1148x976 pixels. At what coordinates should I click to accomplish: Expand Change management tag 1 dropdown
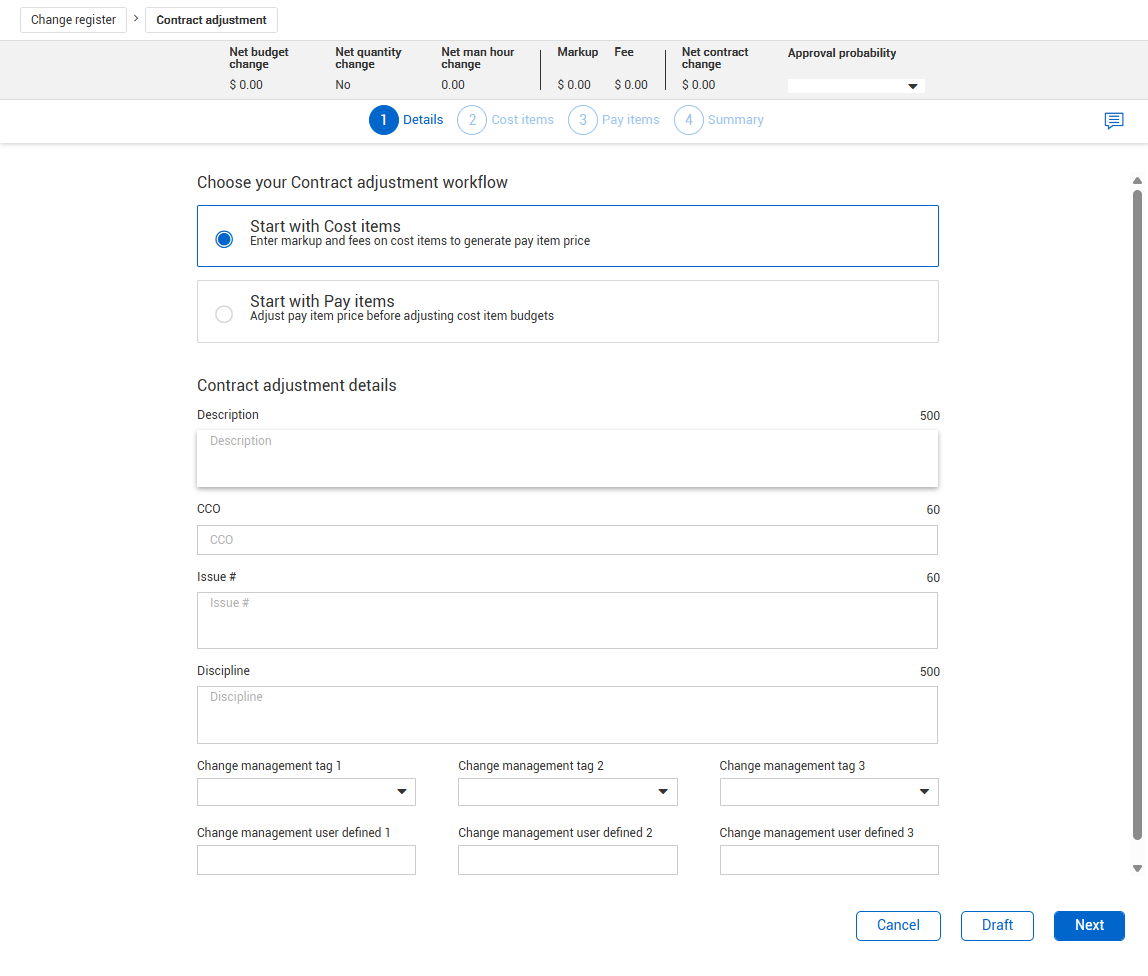click(x=306, y=792)
